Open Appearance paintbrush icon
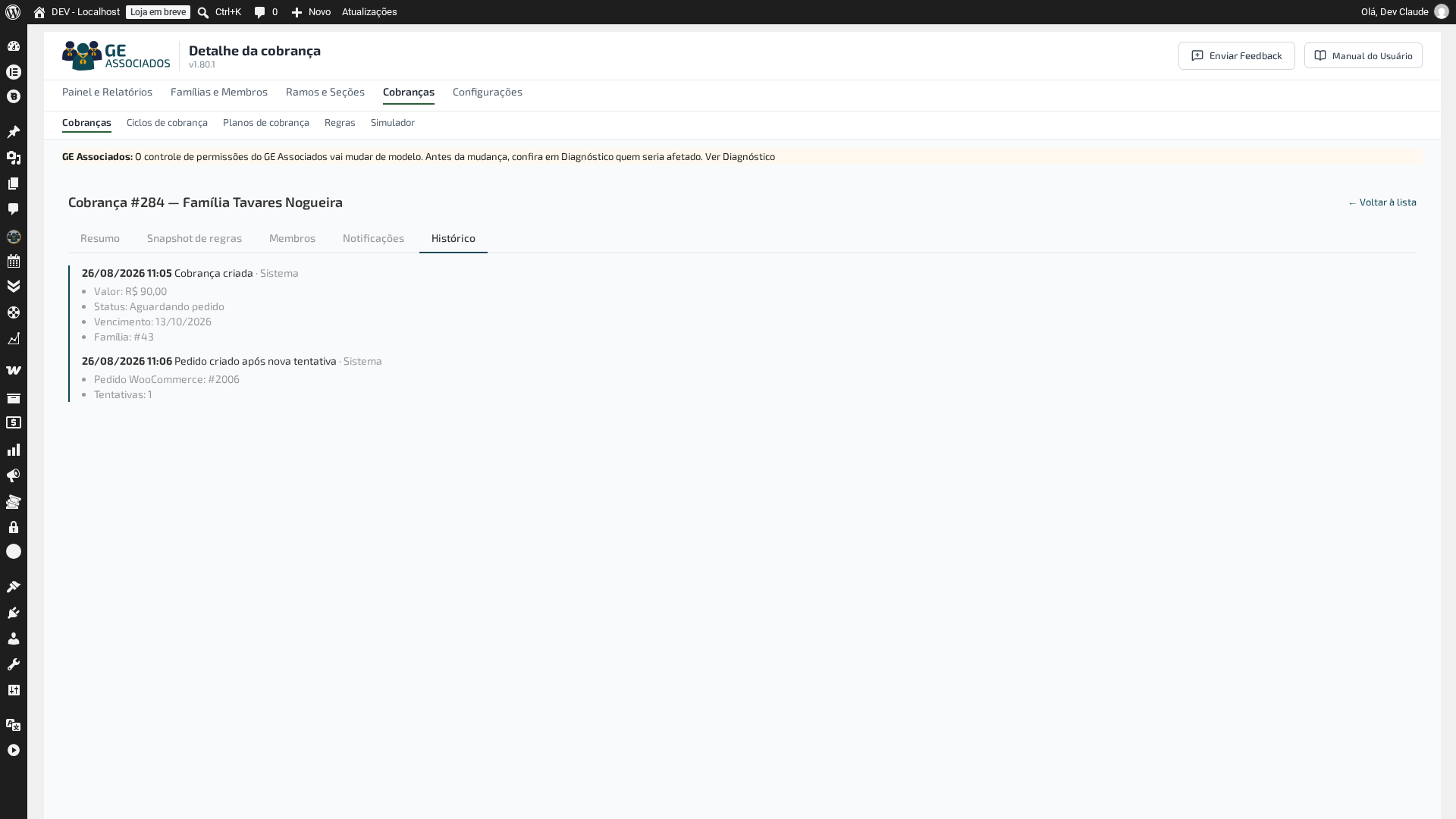Screen dimensions: 1456x819 coord(14,587)
